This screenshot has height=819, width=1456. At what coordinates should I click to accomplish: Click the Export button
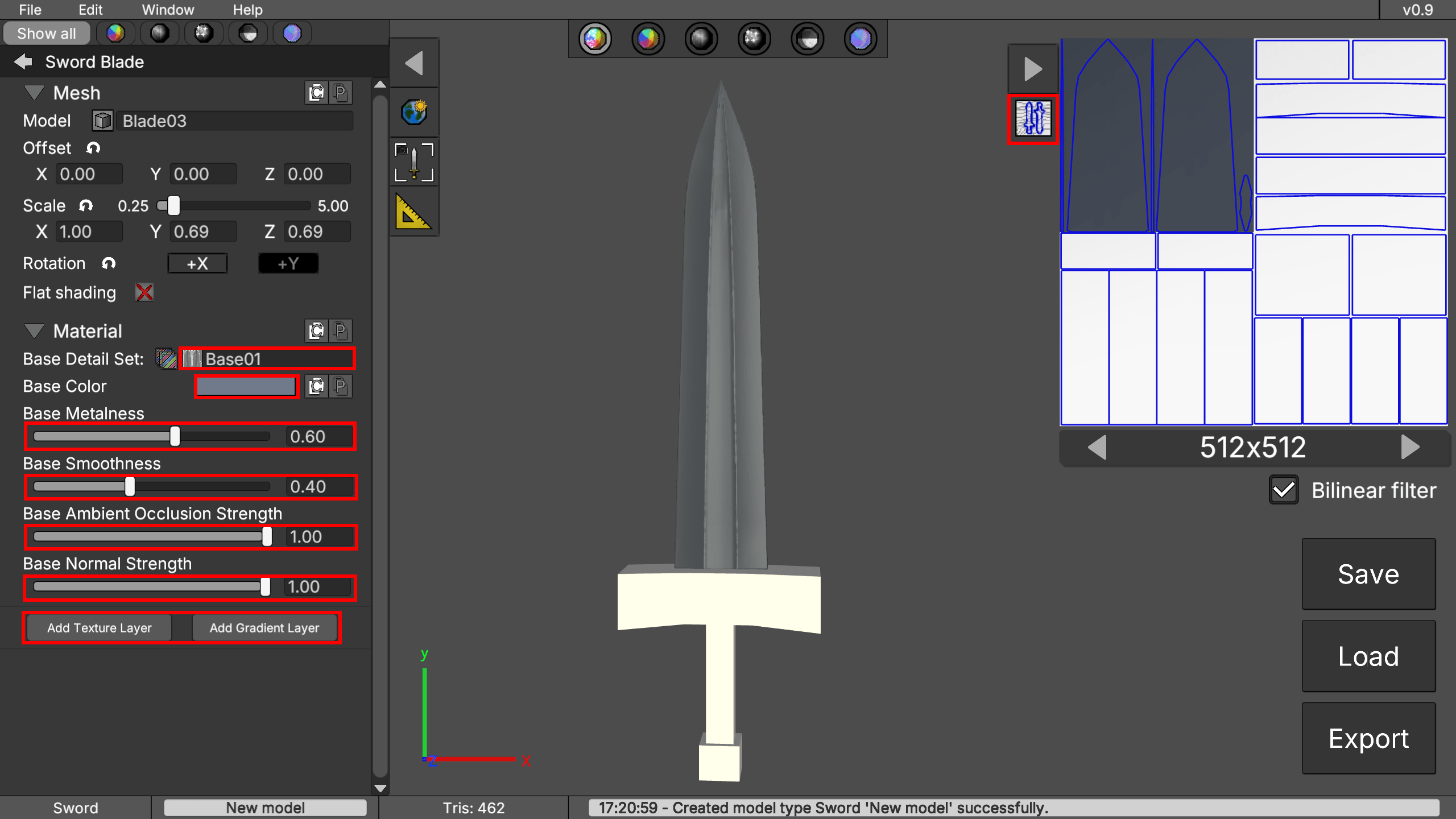pyautogui.click(x=1368, y=738)
